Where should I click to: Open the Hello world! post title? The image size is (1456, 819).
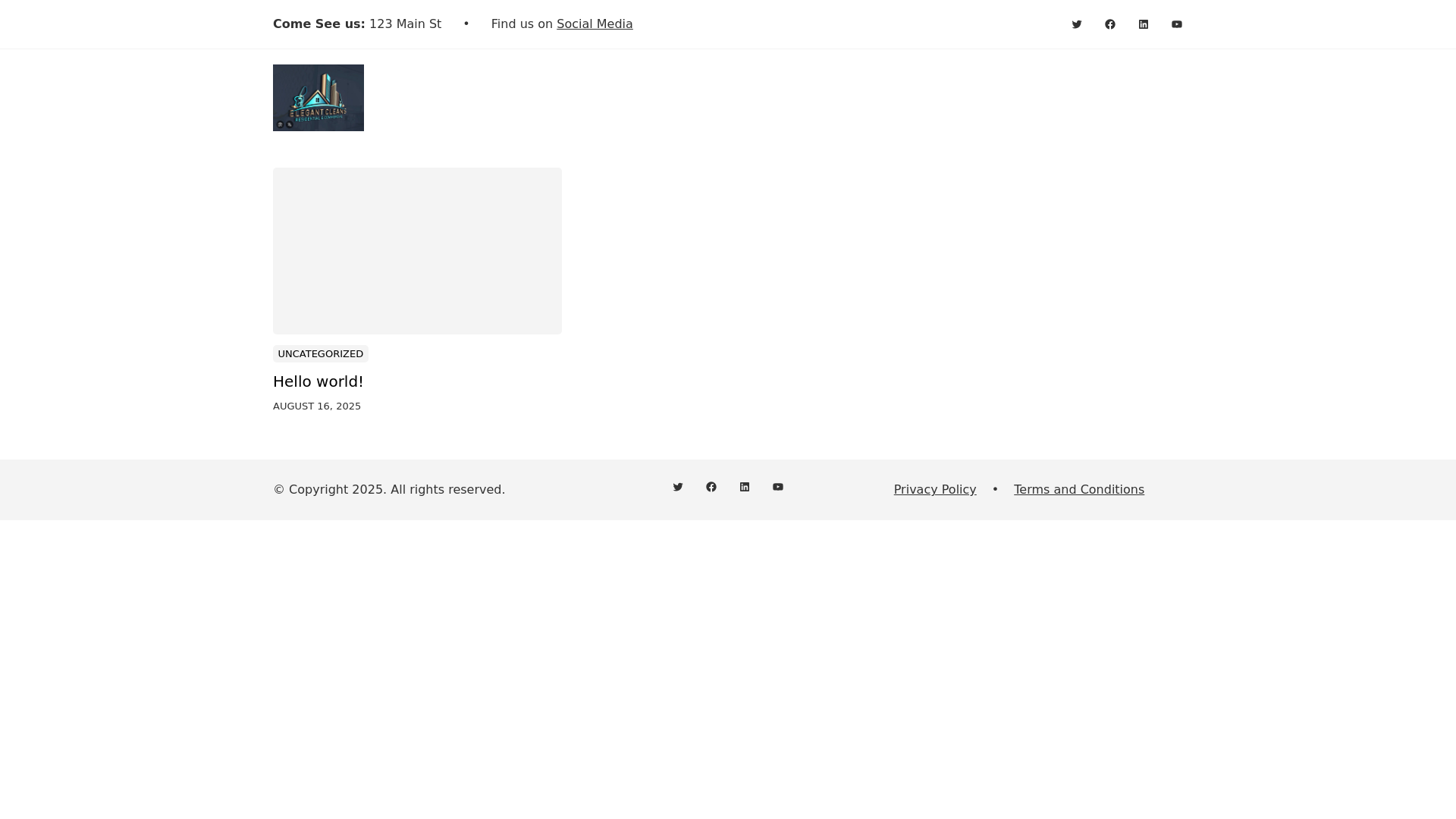coord(318,381)
